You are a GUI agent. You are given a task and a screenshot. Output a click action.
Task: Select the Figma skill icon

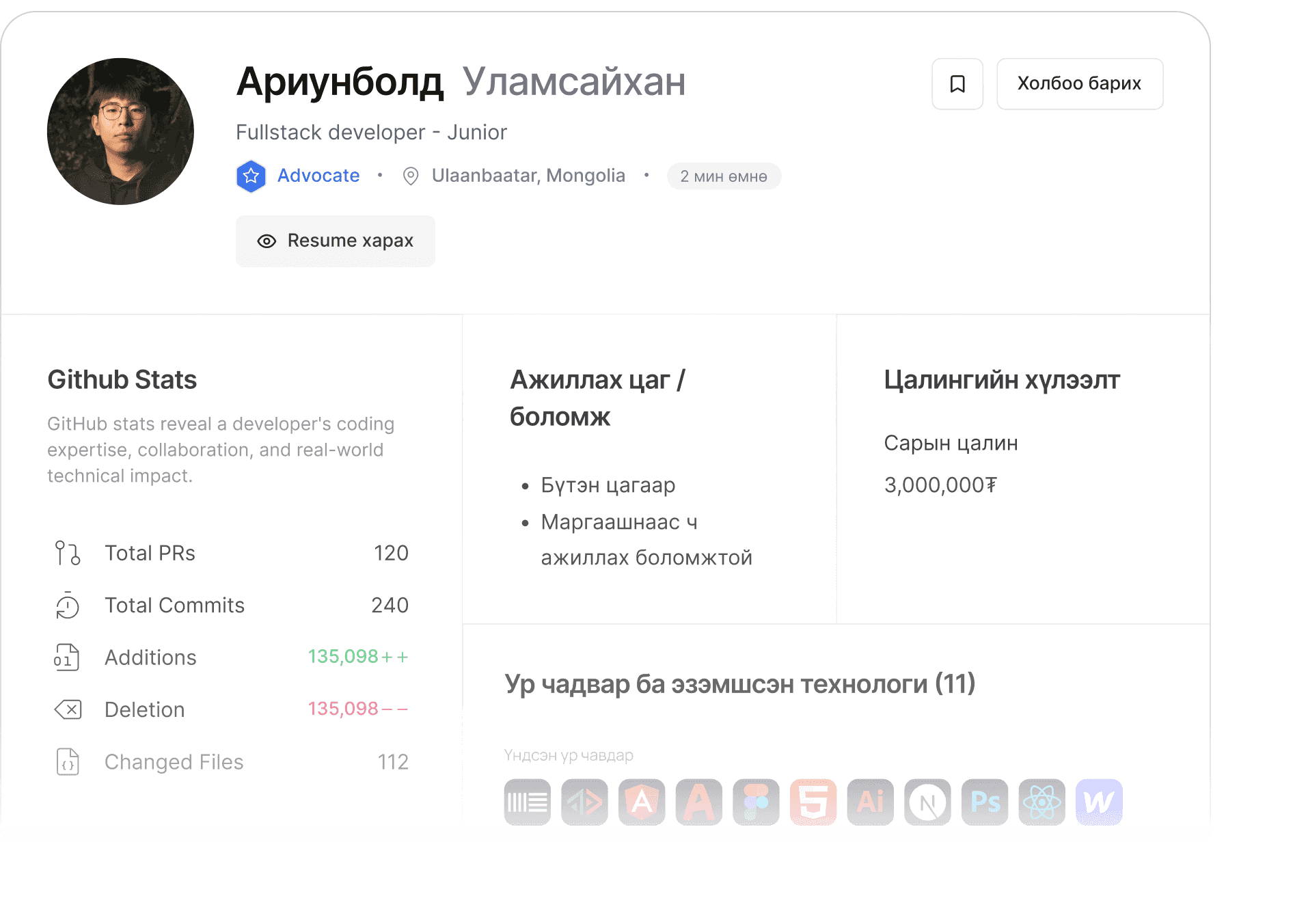click(756, 802)
